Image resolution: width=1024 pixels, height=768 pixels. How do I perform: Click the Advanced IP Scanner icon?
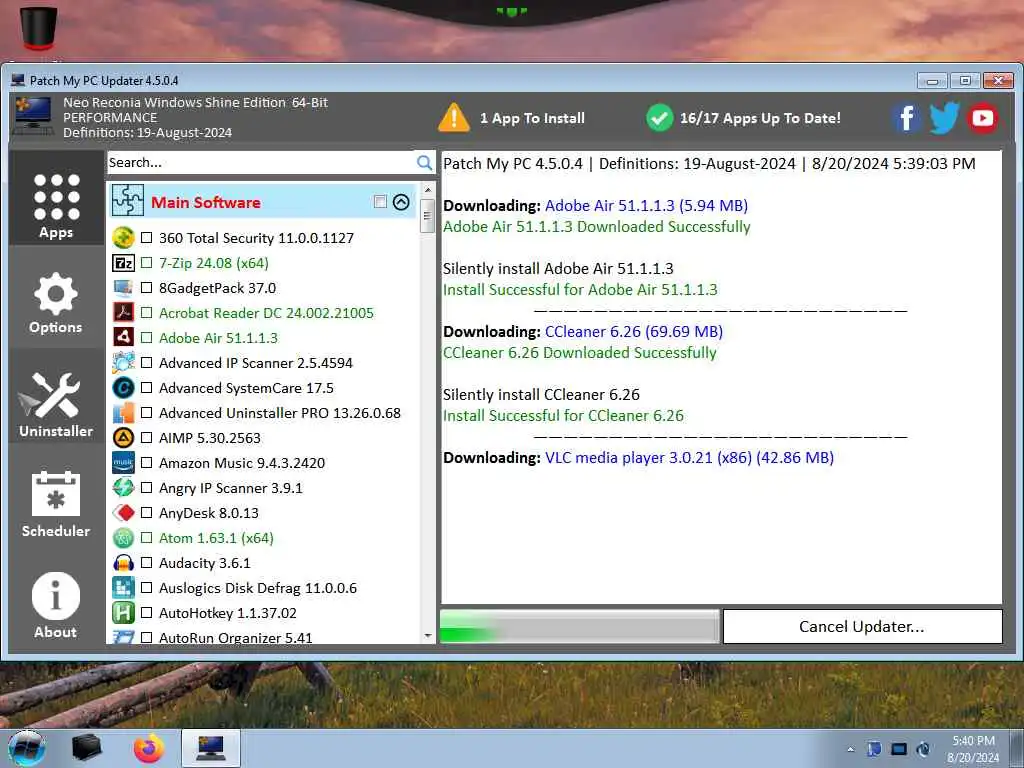tap(123, 362)
